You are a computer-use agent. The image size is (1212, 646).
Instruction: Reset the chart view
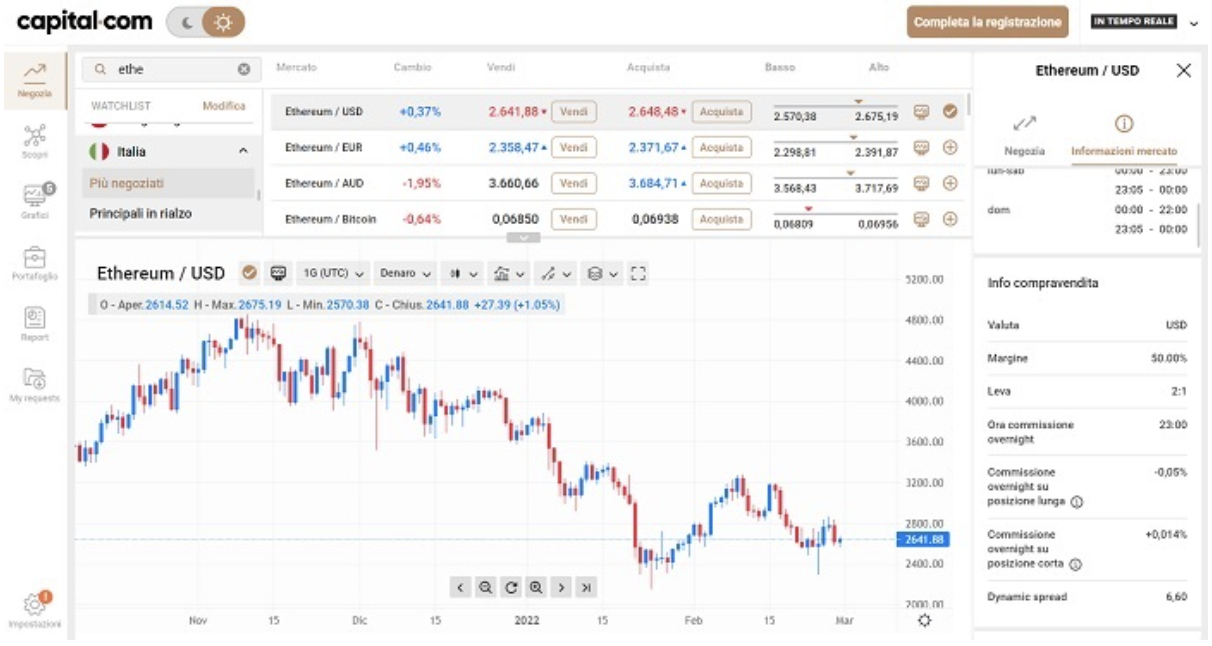tap(511, 588)
